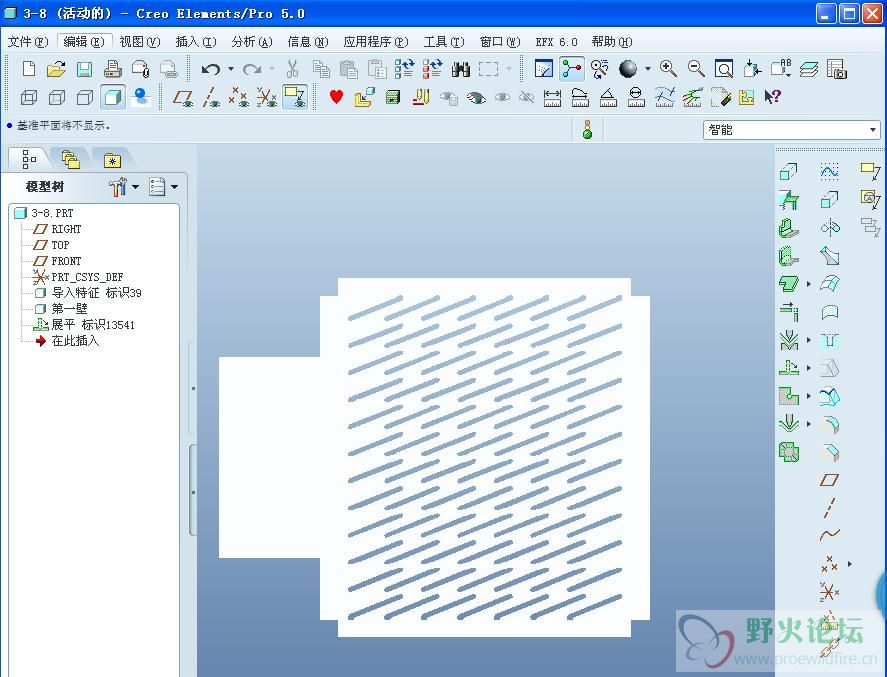Click the 在此插入 marker

tap(67, 340)
